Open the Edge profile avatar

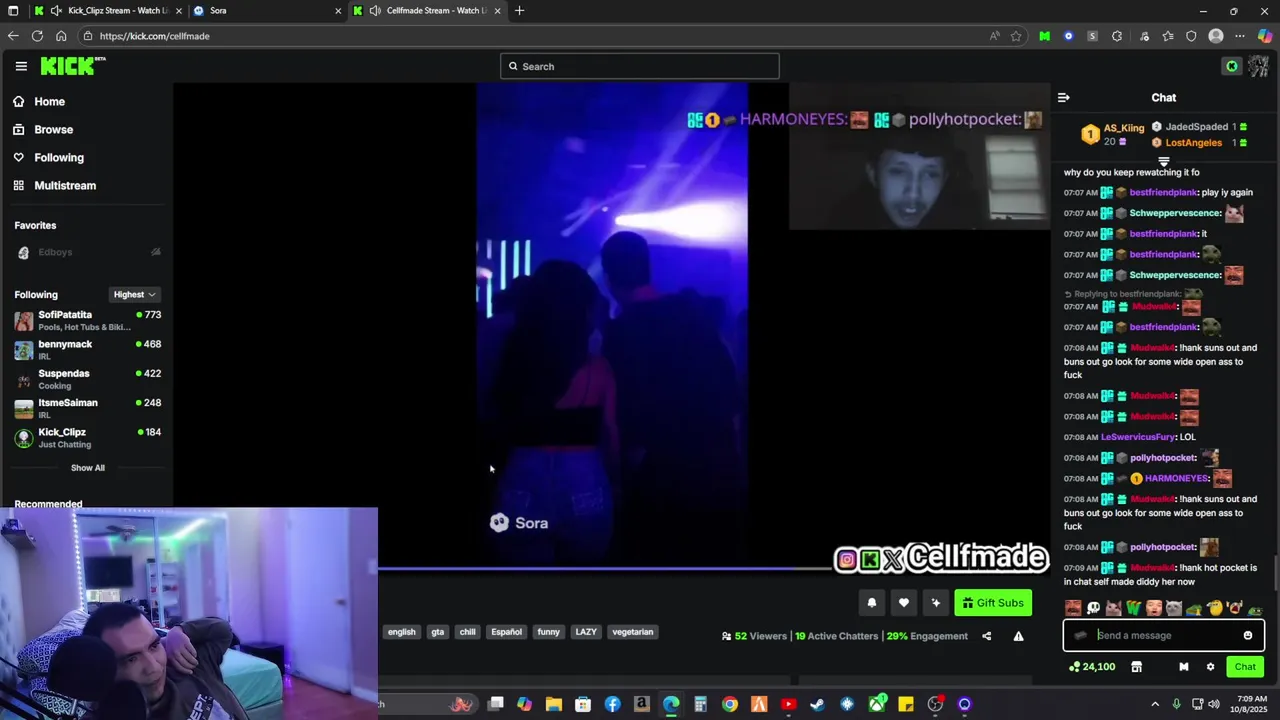click(1216, 36)
